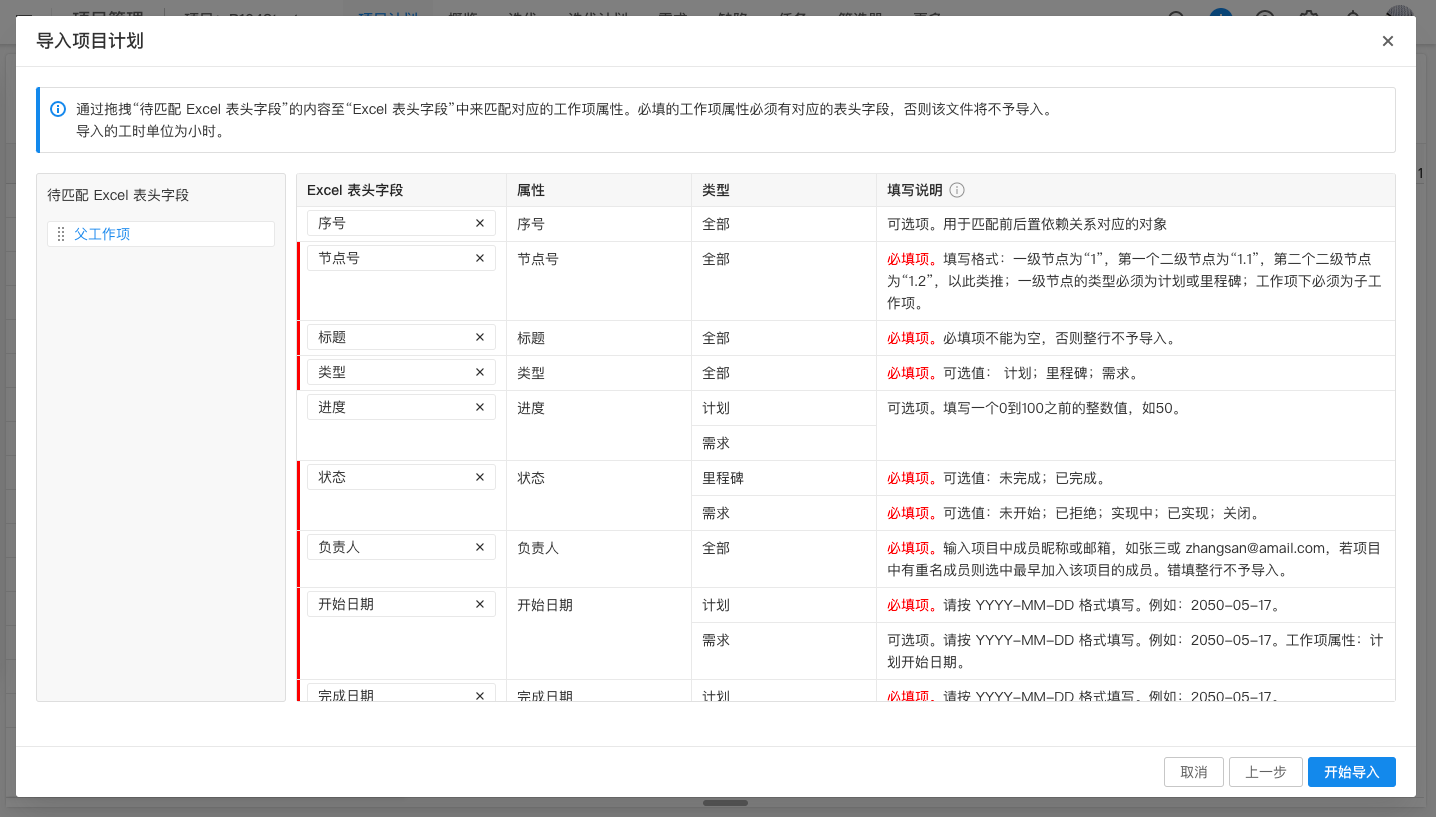
Task: Click the blue info icon in the notice
Action: (x=58, y=109)
